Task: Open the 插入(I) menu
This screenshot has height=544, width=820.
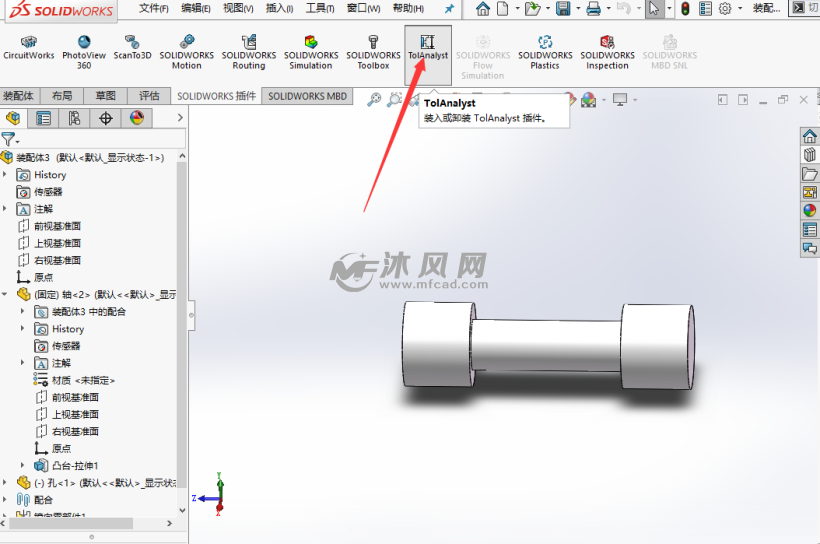Action: click(279, 8)
